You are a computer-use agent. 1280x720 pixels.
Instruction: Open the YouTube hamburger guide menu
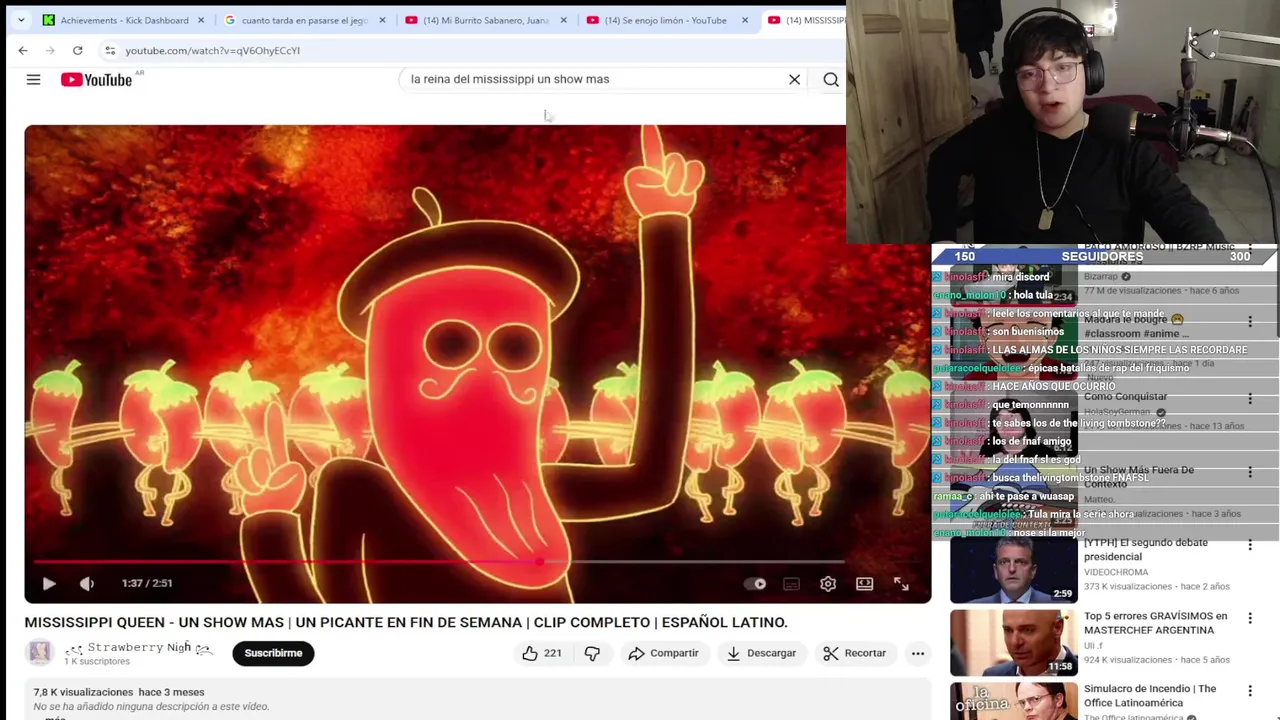coord(33,79)
